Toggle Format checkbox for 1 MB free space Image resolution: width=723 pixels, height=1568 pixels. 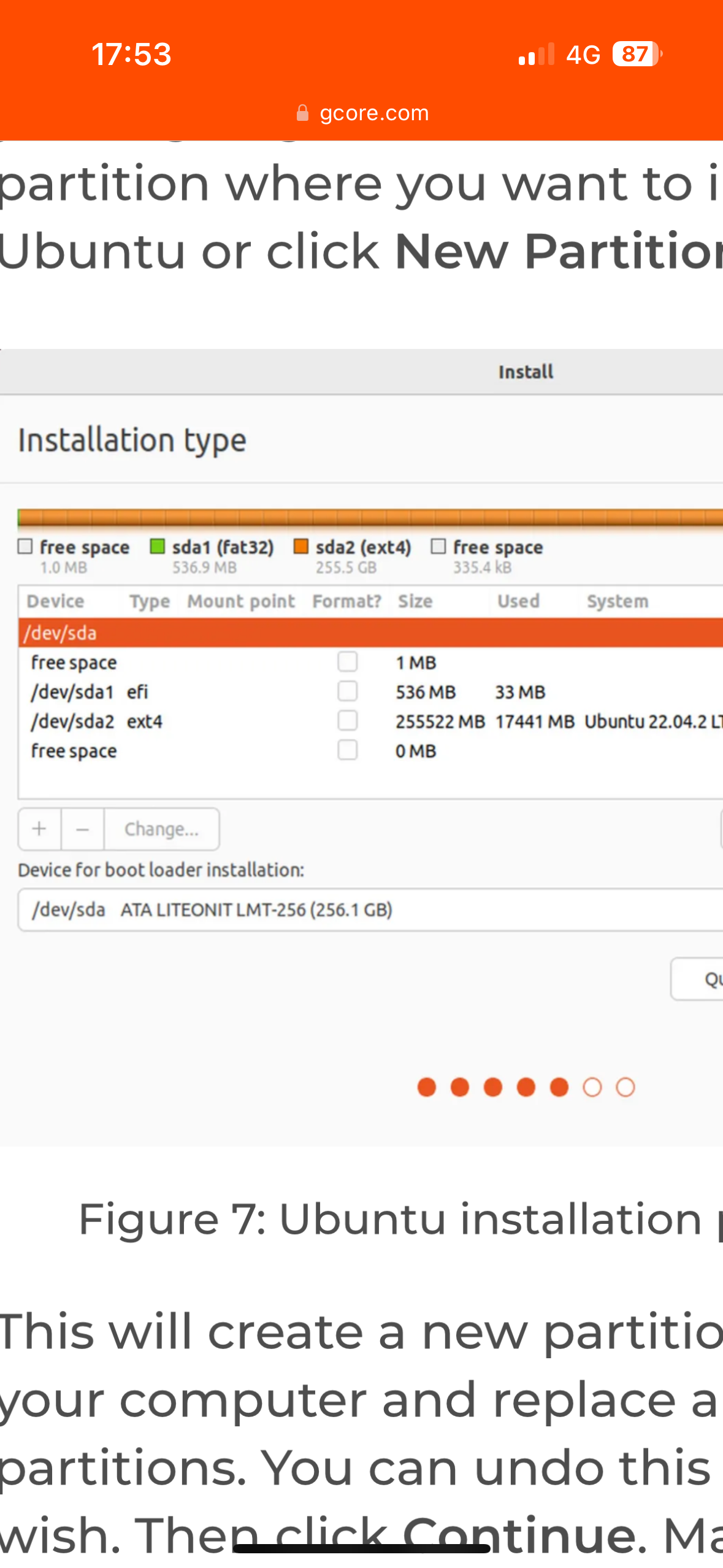click(x=348, y=662)
